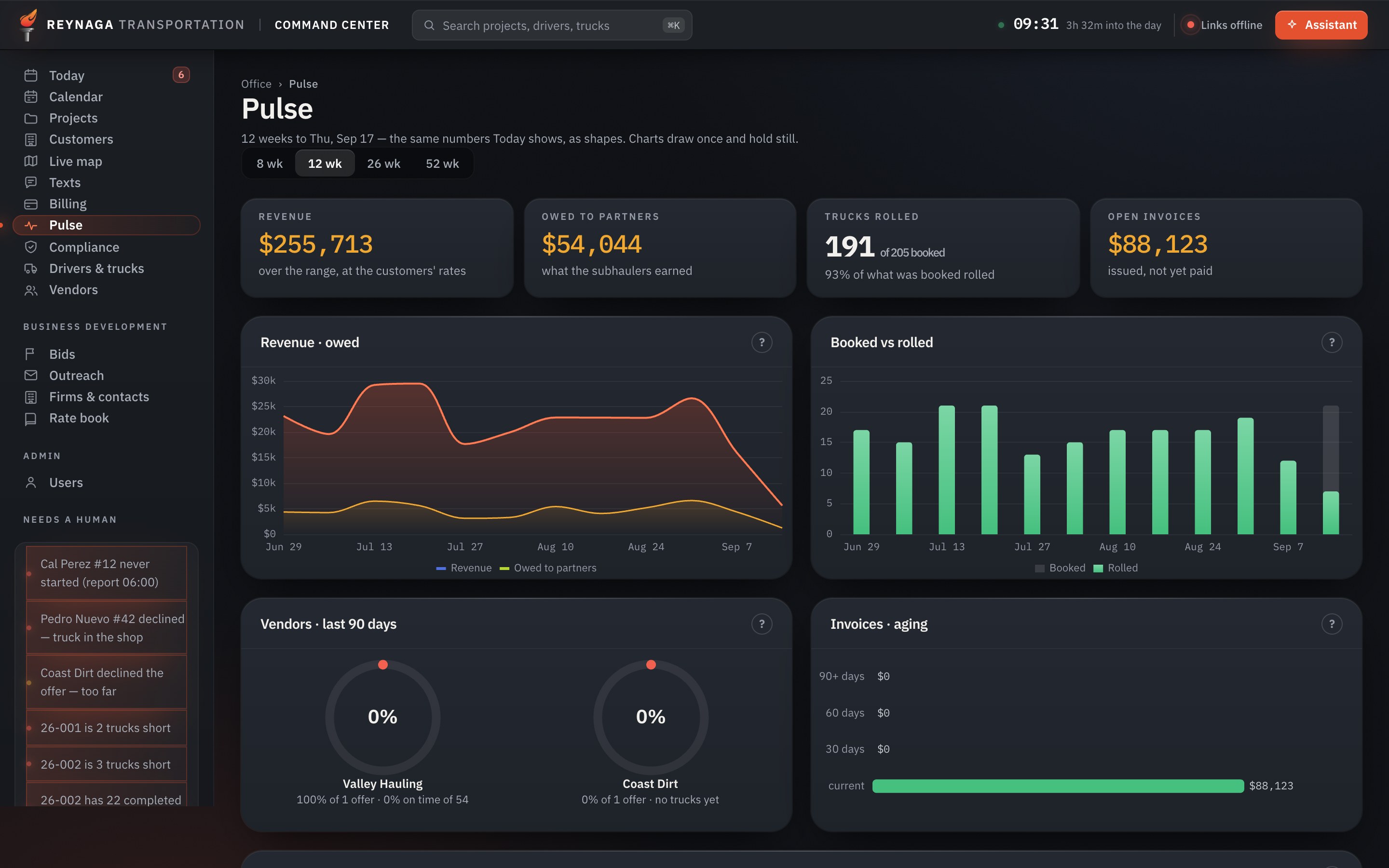Image resolution: width=1389 pixels, height=868 pixels.
Task: Open the Pulse page in sidebar
Action: point(107,225)
